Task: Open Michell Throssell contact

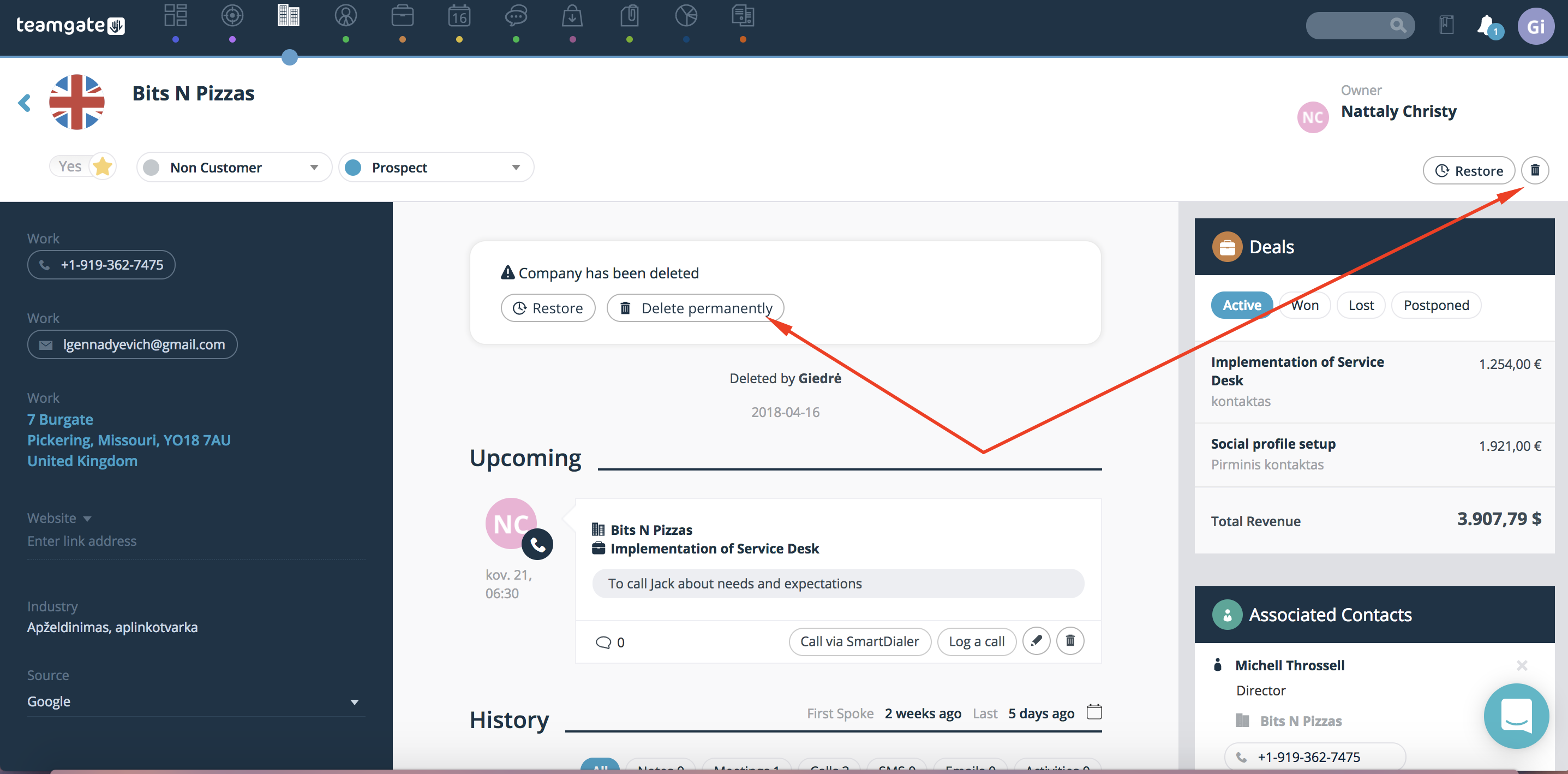Action: pos(1289,665)
